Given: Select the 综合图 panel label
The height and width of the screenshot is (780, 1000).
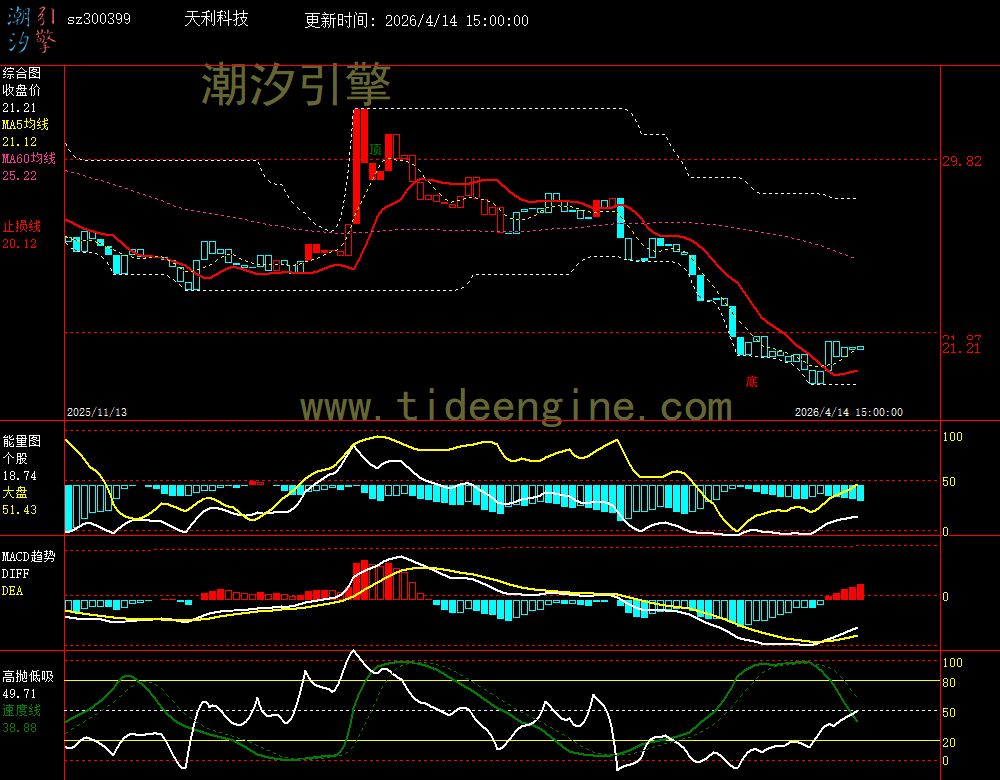Looking at the screenshot, I should pyautogui.click(x=21, y=73).
